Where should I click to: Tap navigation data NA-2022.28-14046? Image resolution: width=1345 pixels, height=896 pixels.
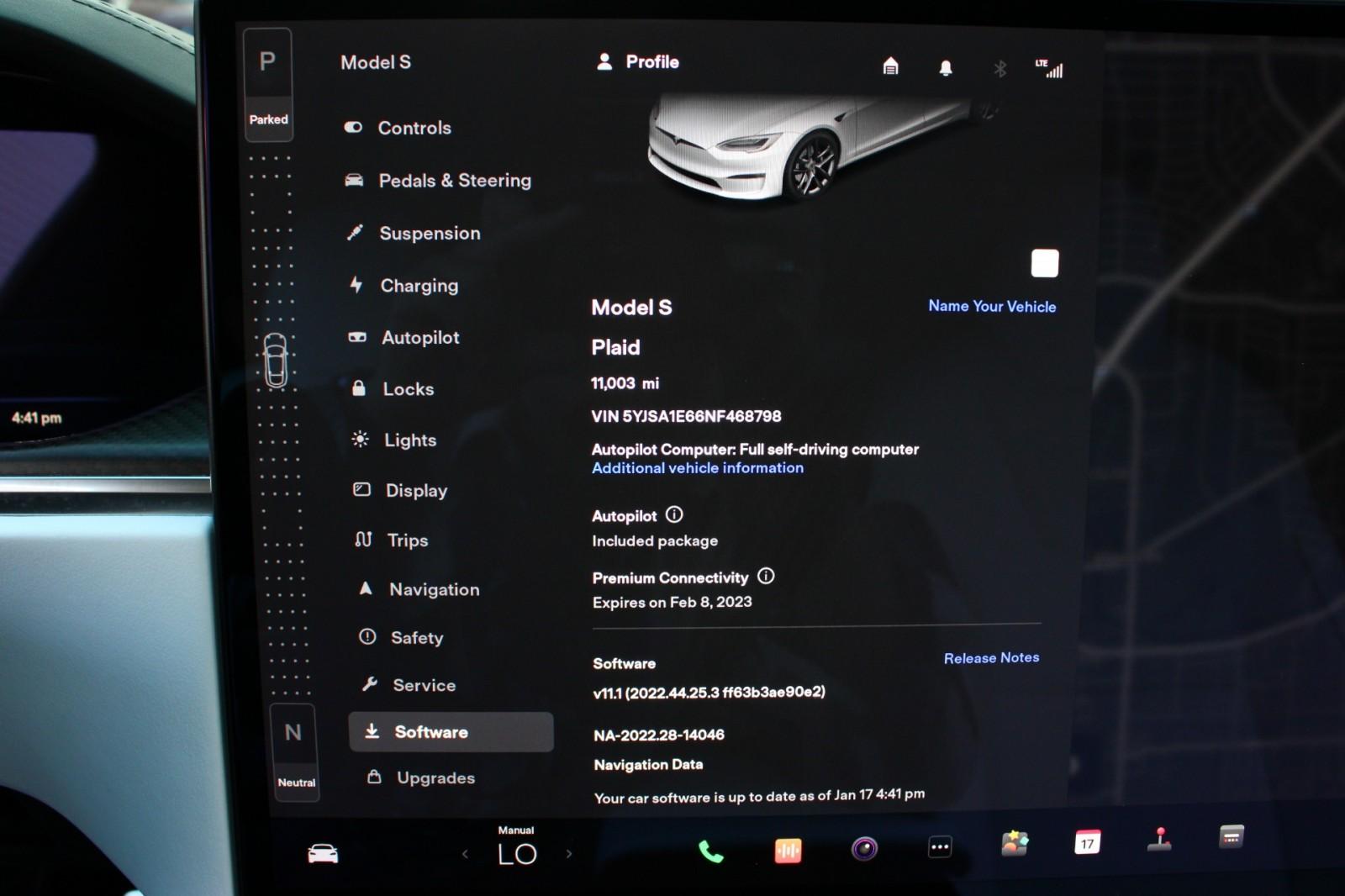659,735
